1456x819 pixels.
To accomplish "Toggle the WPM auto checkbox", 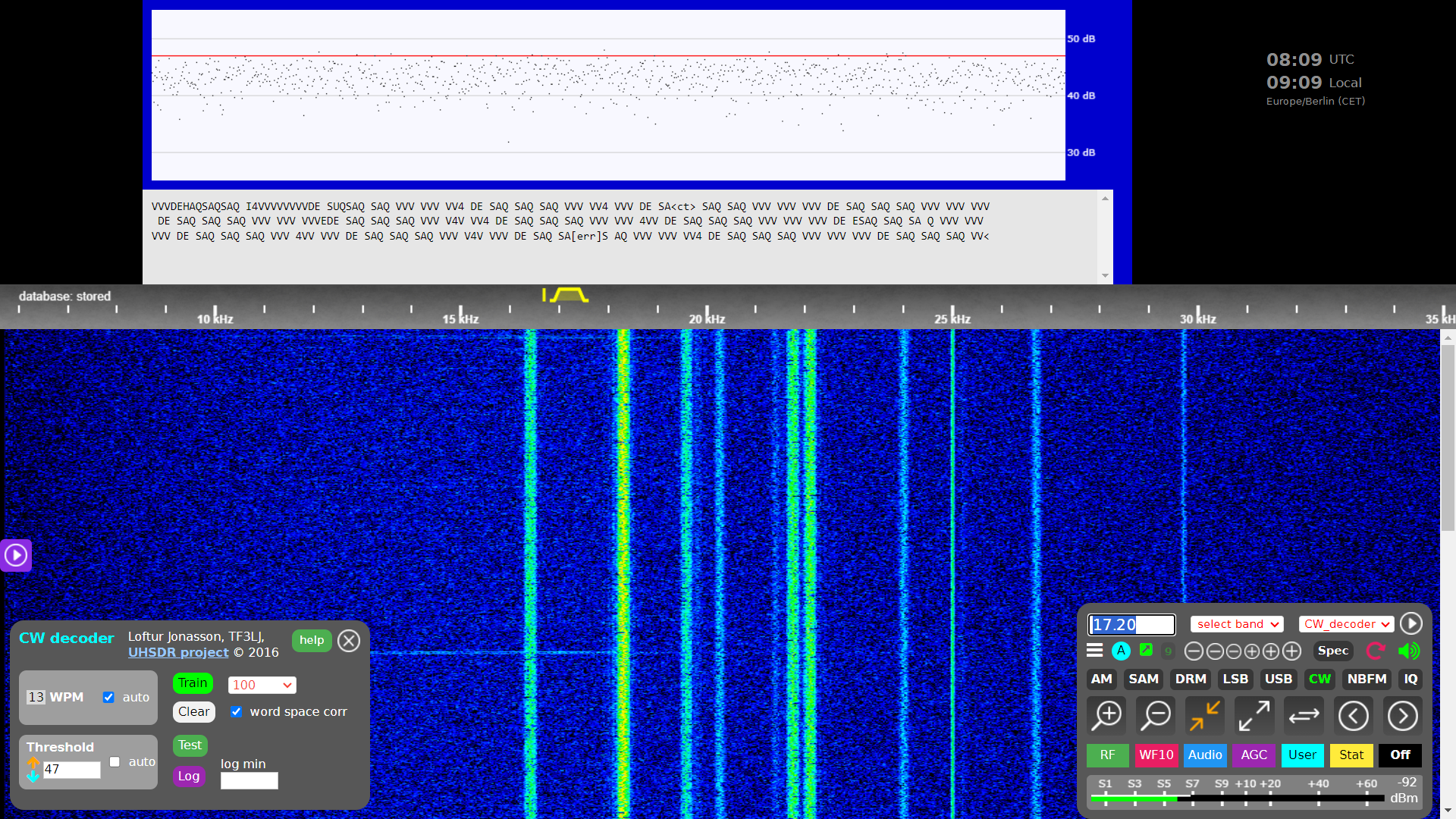I will [x=108, y=697].
